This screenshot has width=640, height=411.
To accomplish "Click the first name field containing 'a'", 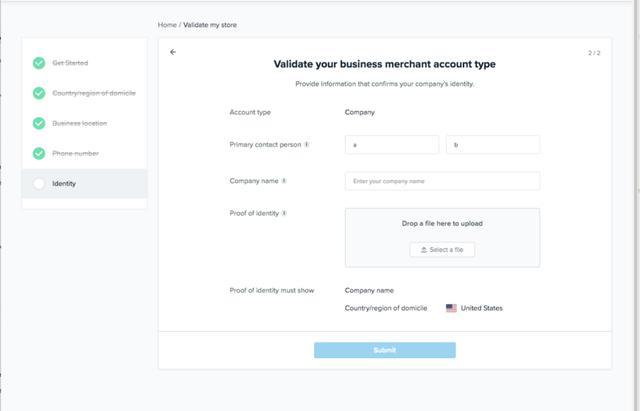I will pos(391,145).
